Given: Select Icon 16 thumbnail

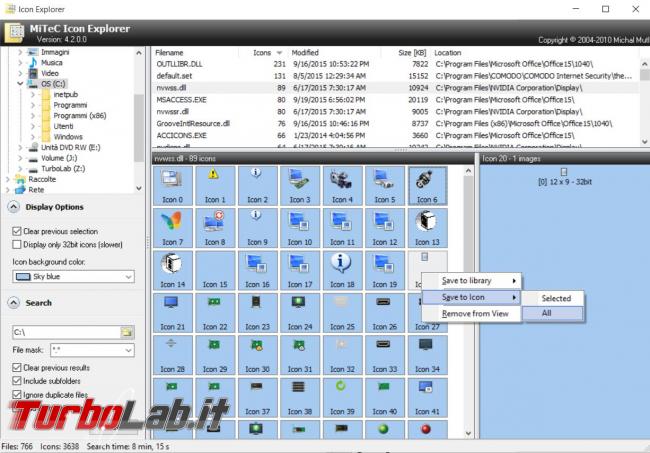Looking at the screenshot, I should click(x=257, y=270).
